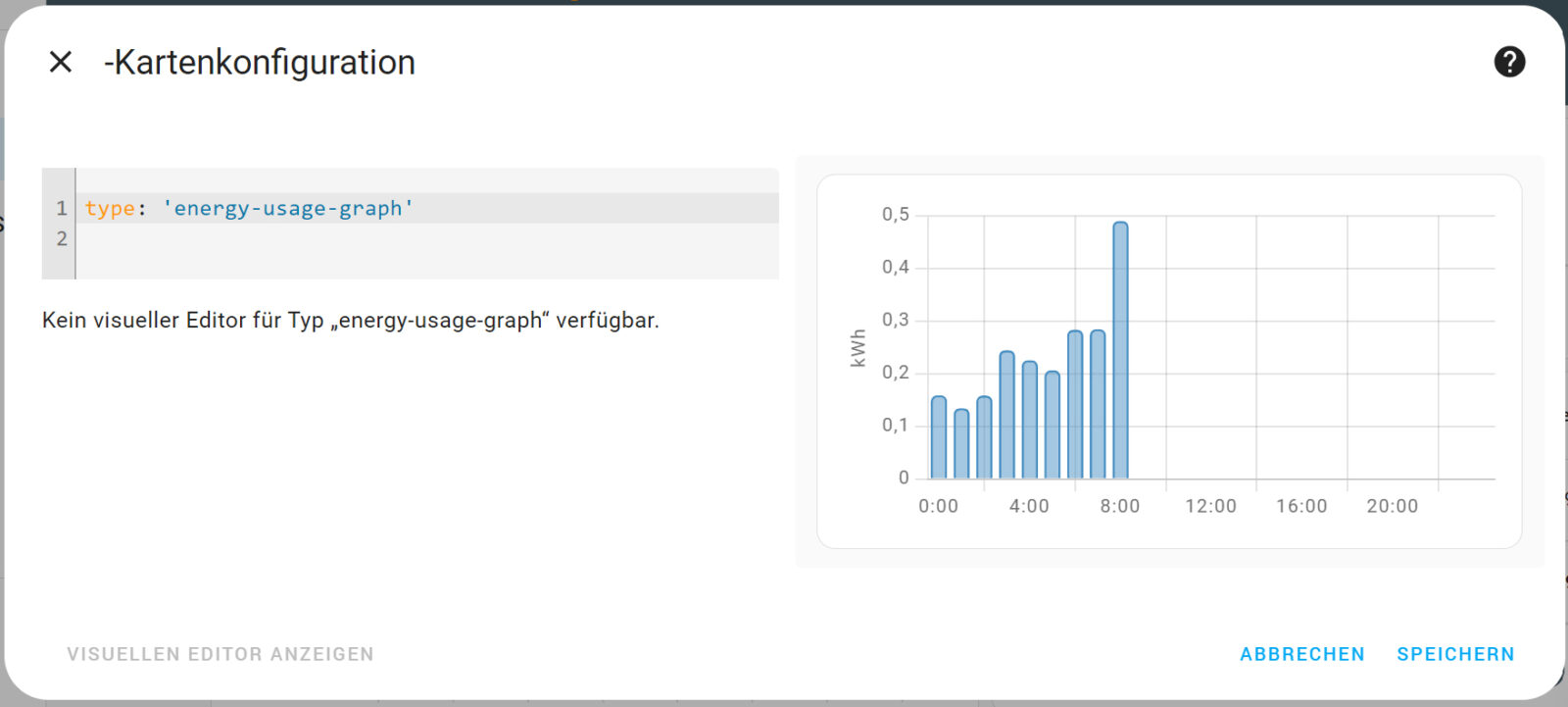Click the -Kartenkonfiguration dialog title
The image size is (1568, 707).
[260, 62]
